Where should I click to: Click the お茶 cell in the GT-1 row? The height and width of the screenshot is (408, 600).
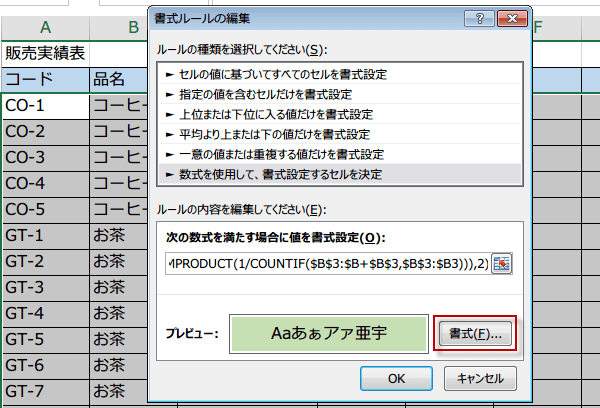(x=119, y=236)
